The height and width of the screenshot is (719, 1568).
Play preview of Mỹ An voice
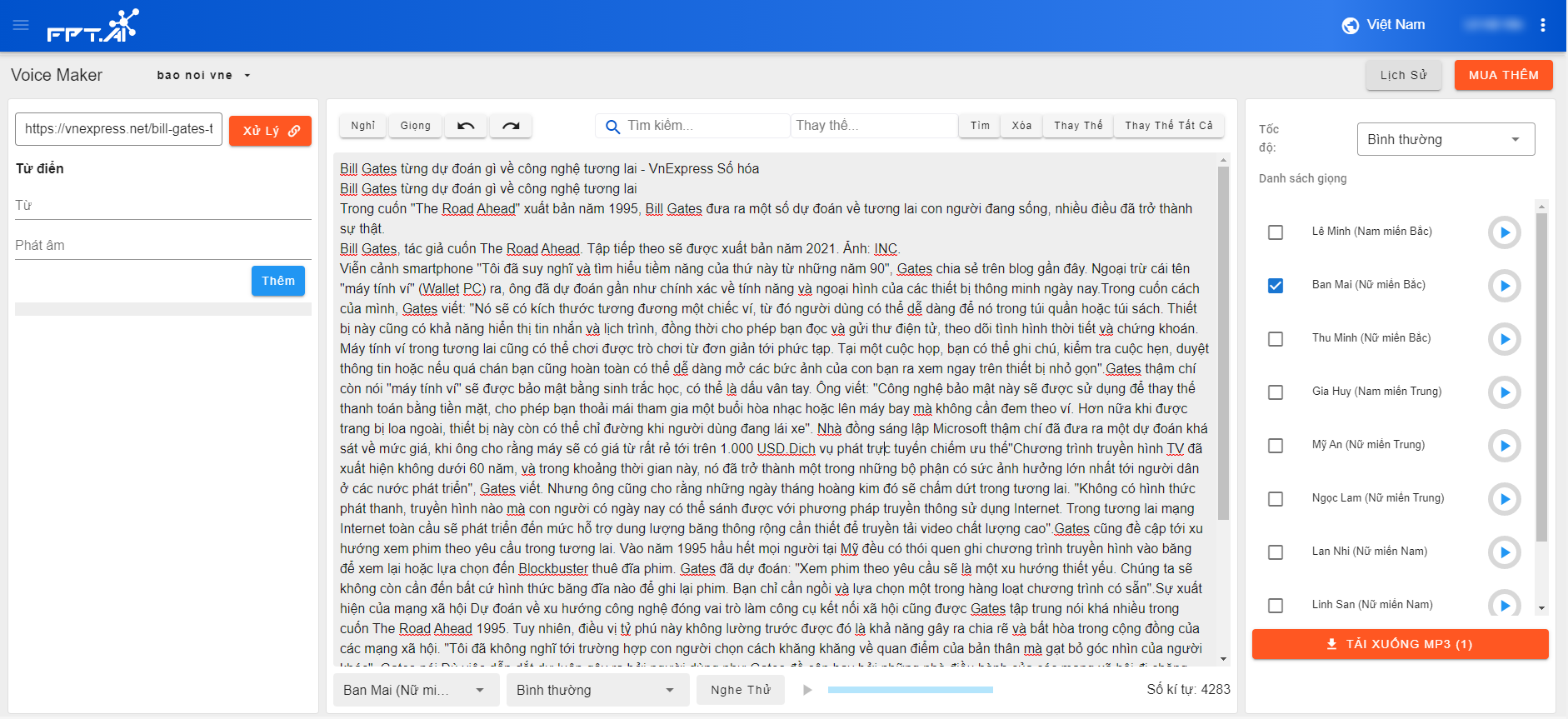click(x=1505, y=446)
